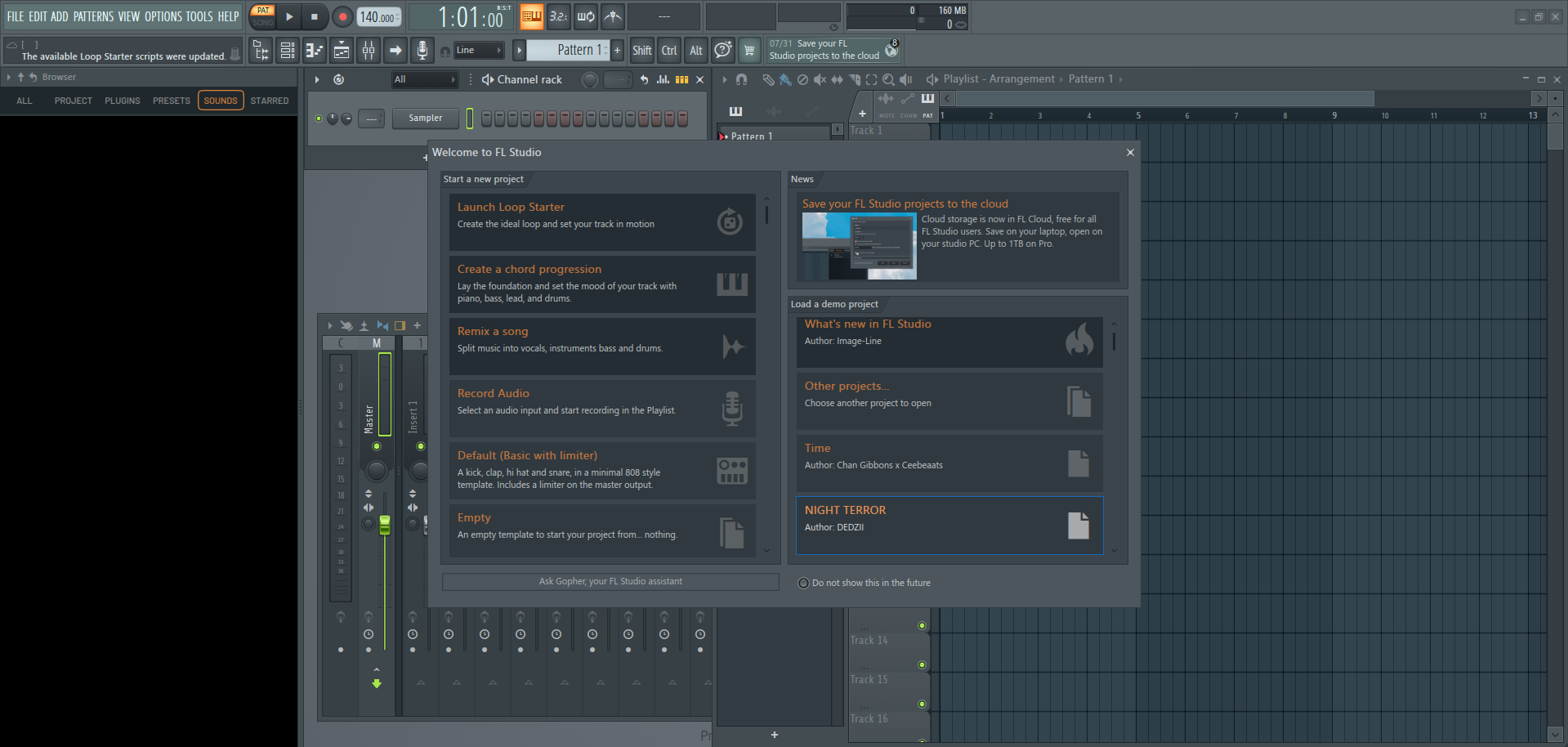Click the Launch Loop Starter option
This screenshot has height=747, width=1568.
coord(602,222)
